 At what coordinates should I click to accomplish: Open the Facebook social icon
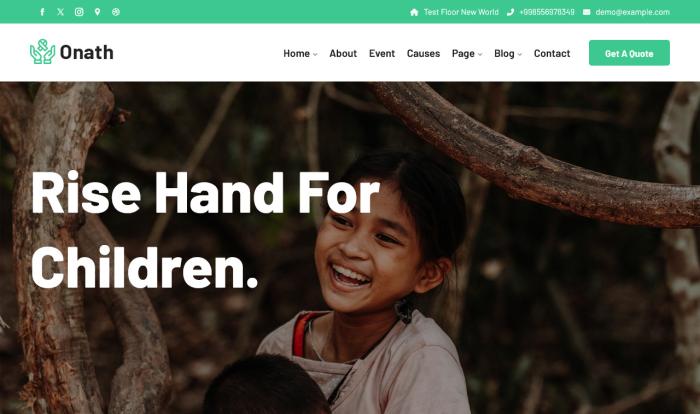pyautogui.click(x=42, y=12)
